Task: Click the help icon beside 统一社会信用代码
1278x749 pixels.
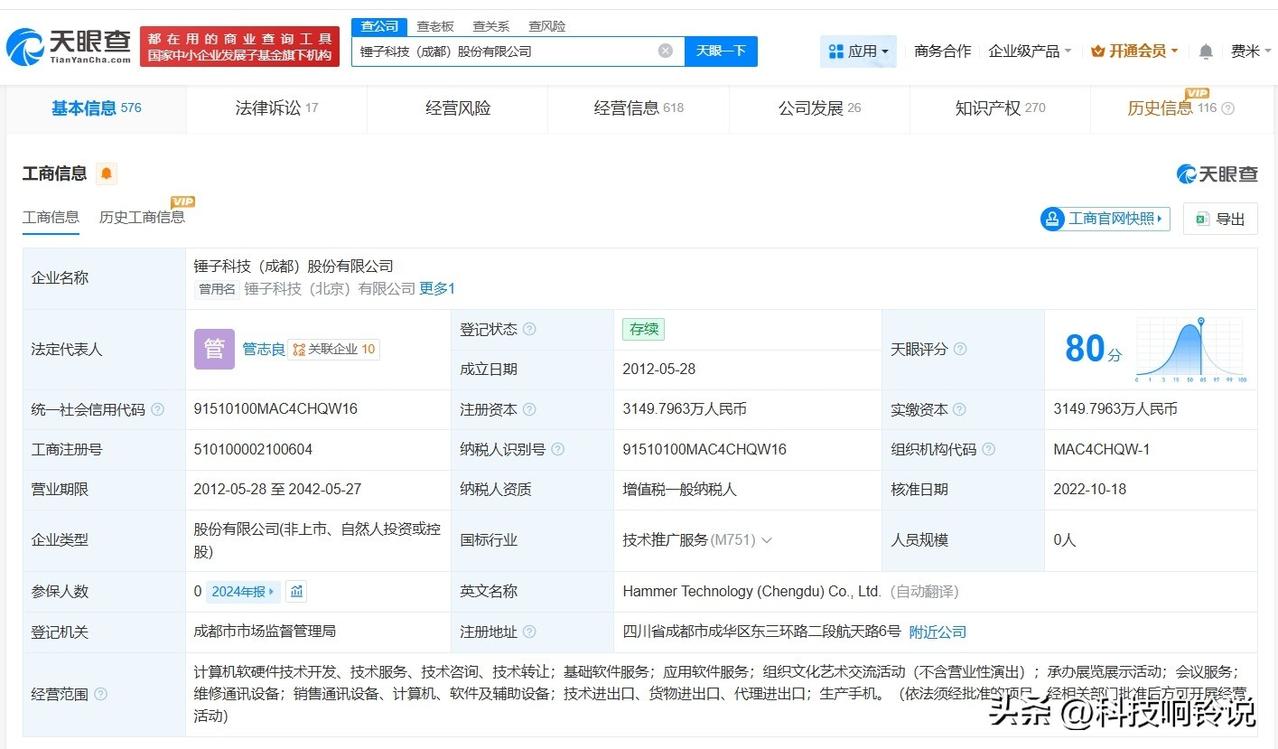Action: 158,410
